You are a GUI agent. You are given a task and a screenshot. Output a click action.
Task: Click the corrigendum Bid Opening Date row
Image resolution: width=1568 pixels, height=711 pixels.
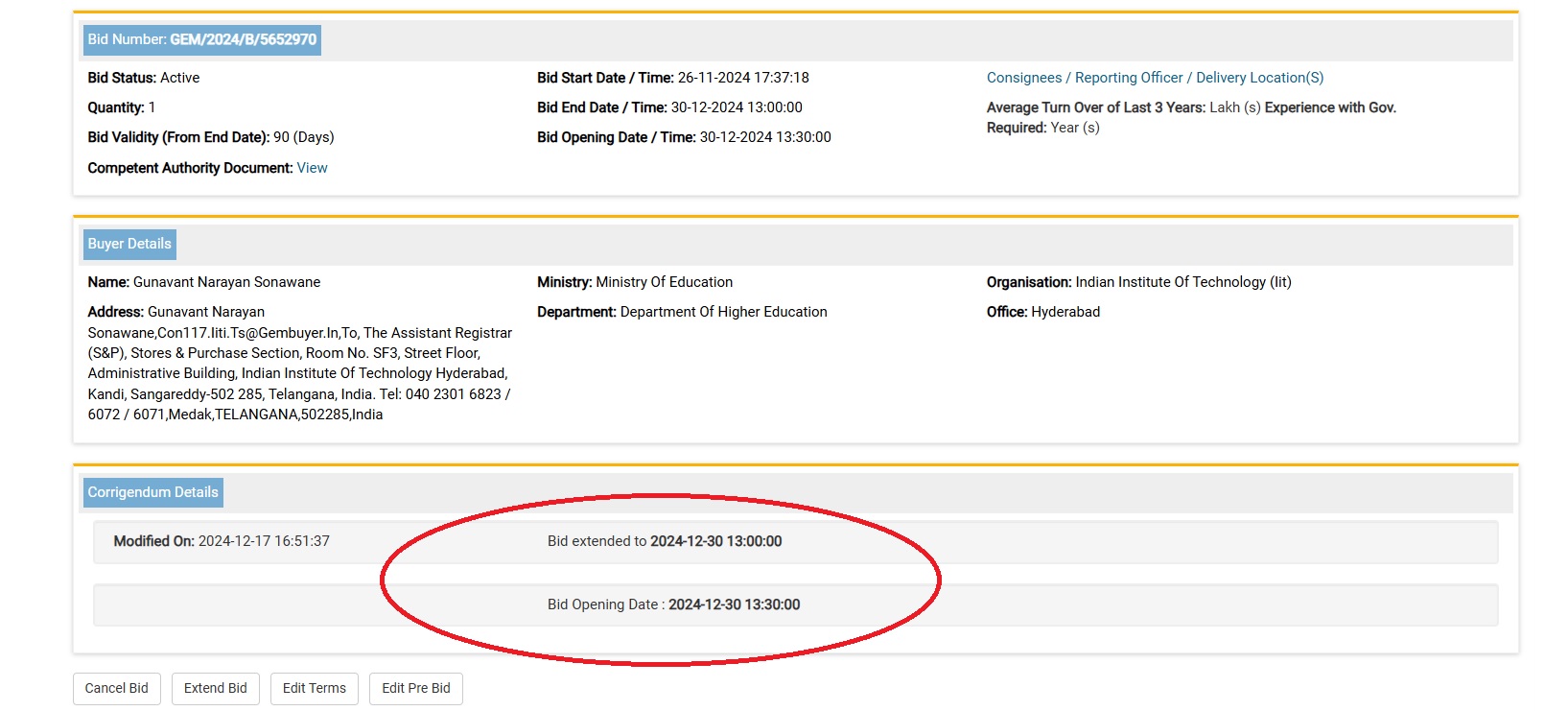pos(673,604)
